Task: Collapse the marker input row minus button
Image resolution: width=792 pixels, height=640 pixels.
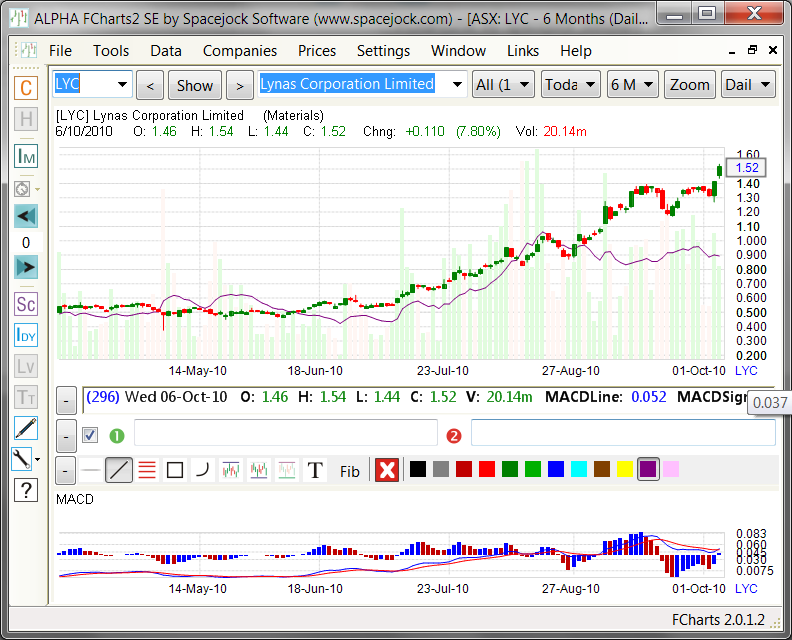Action: click(66, 435)
